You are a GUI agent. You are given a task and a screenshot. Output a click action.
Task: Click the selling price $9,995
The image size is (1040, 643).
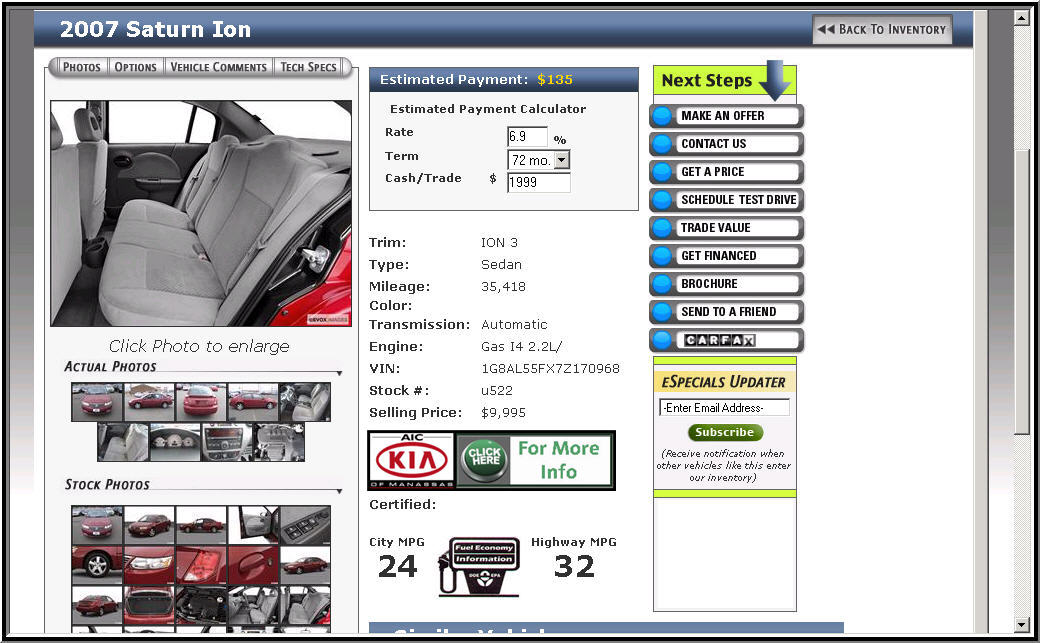pos(503,413)
